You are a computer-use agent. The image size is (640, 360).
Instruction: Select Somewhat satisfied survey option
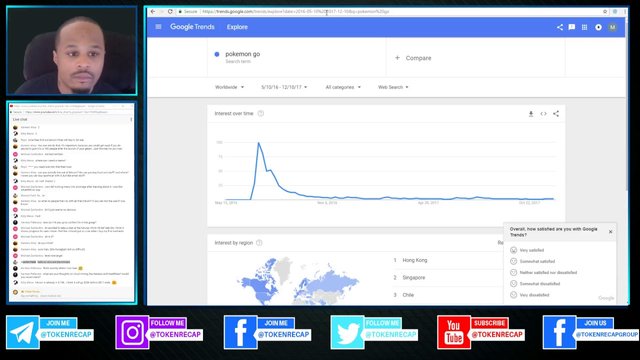[x=533, y=261]
